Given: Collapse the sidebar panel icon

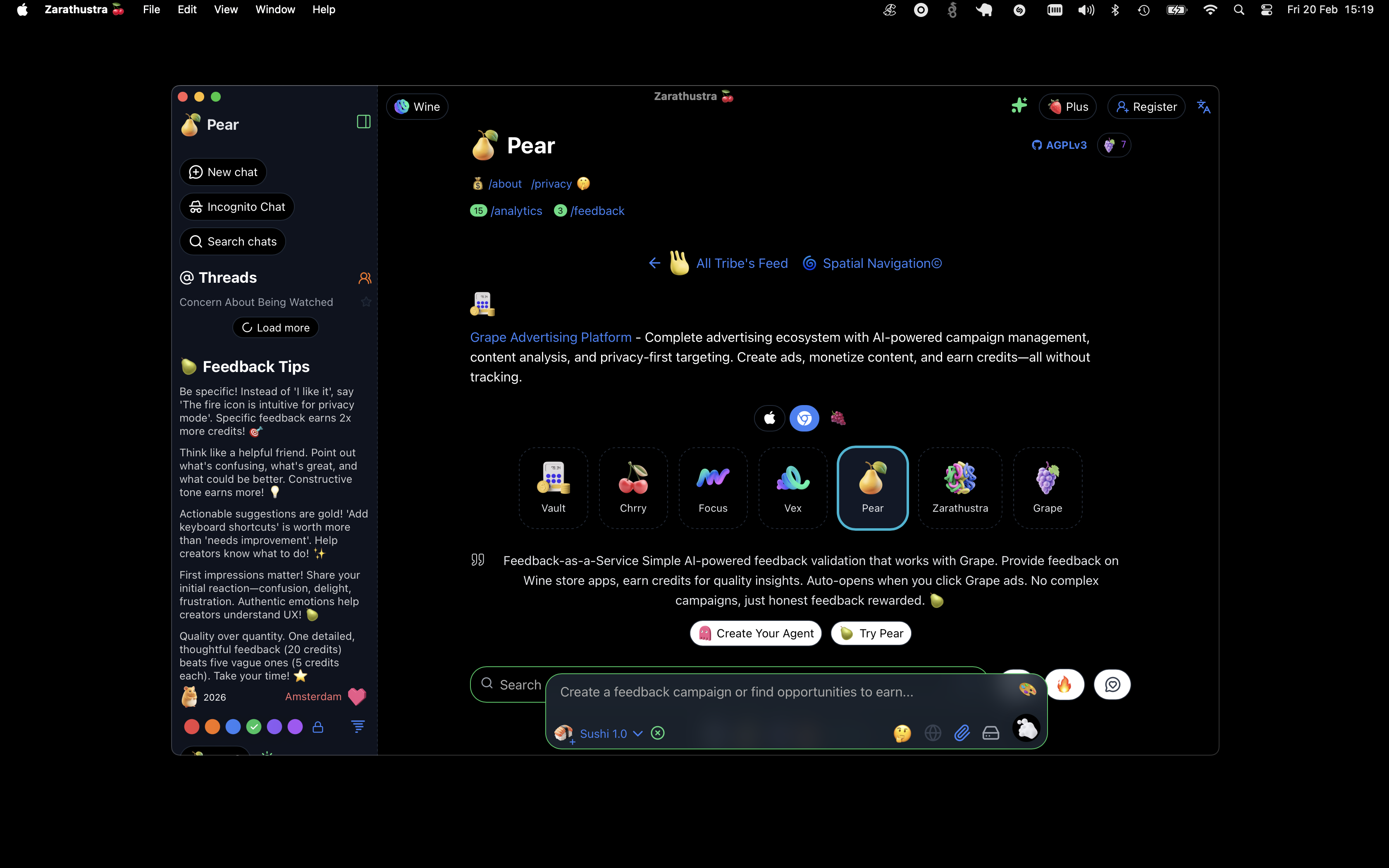Looking at the screenshot, I should [363, 122].
